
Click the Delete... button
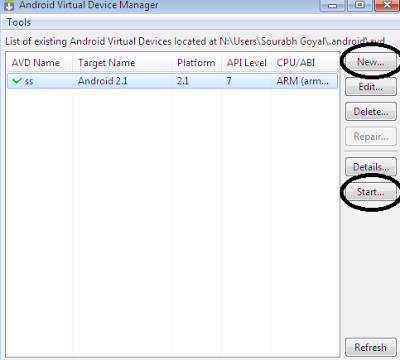tap(371, 112)
